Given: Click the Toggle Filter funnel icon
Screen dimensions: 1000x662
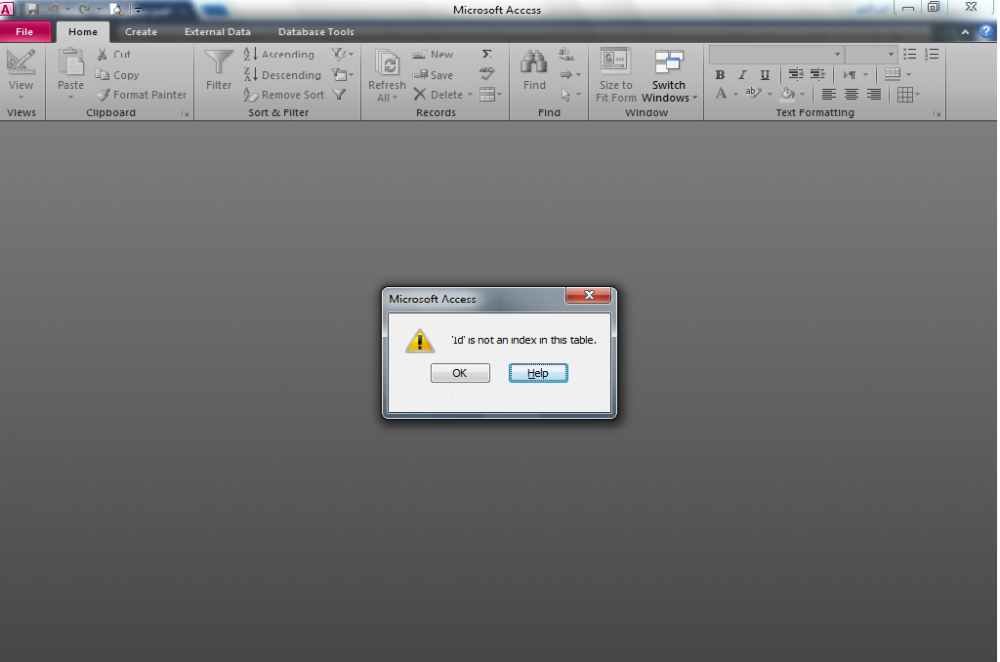Looking at the screenshot, I should coord(339,94).
